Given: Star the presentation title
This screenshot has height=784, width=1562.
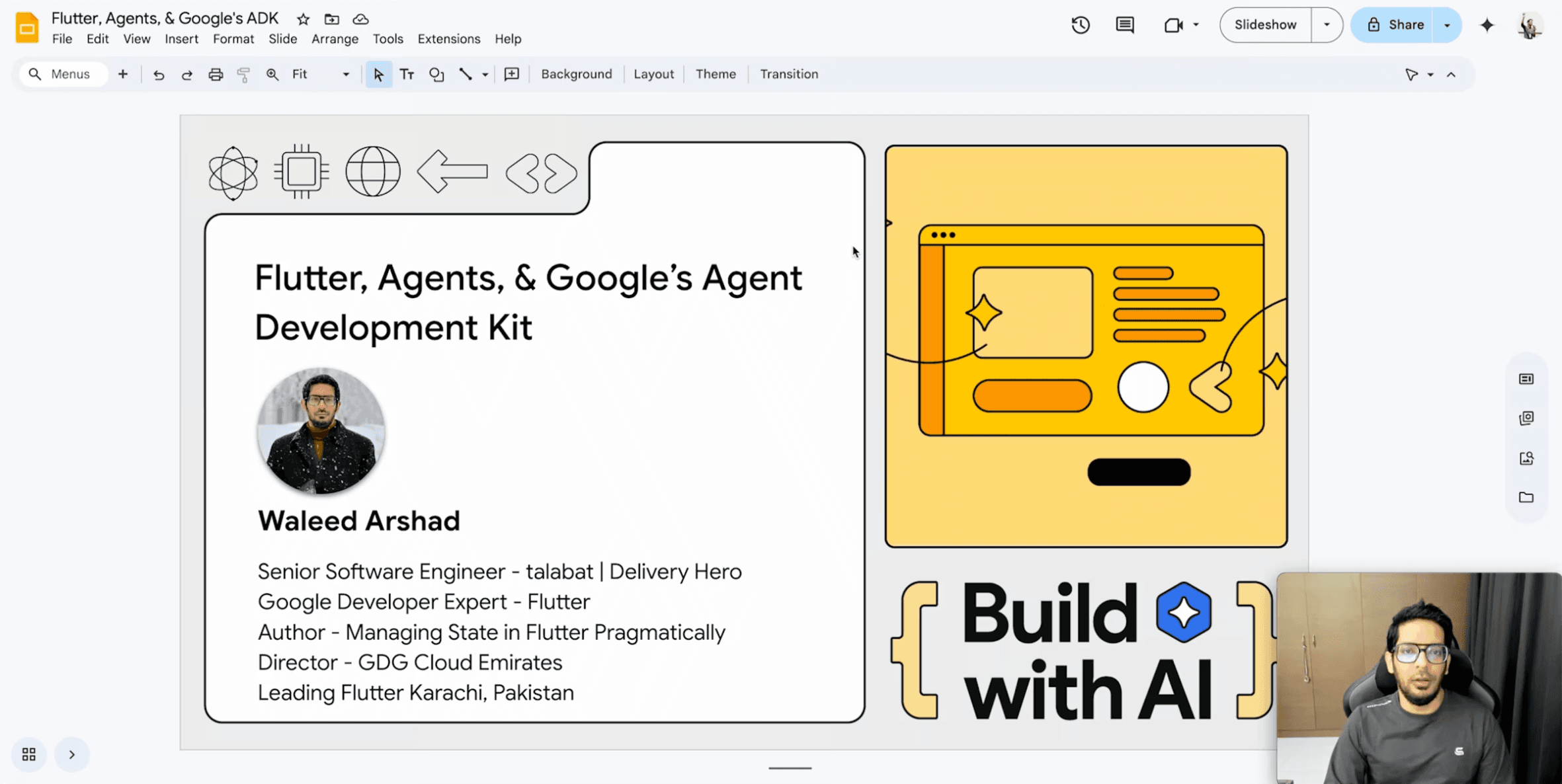Looking at the screenshot, I should pos(303,19).
